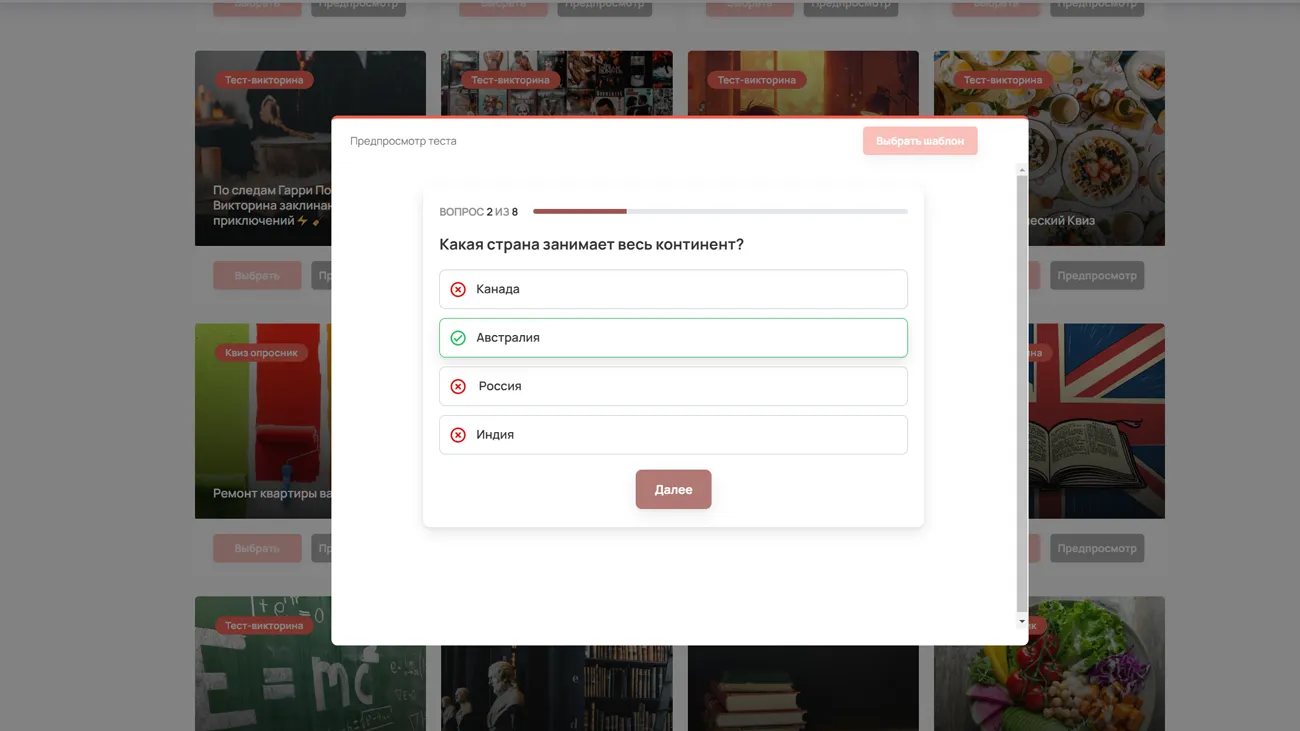Click the quiz question progress bar
The width and height of the screenshot is (1300, 731).
[x=719, y=212]
